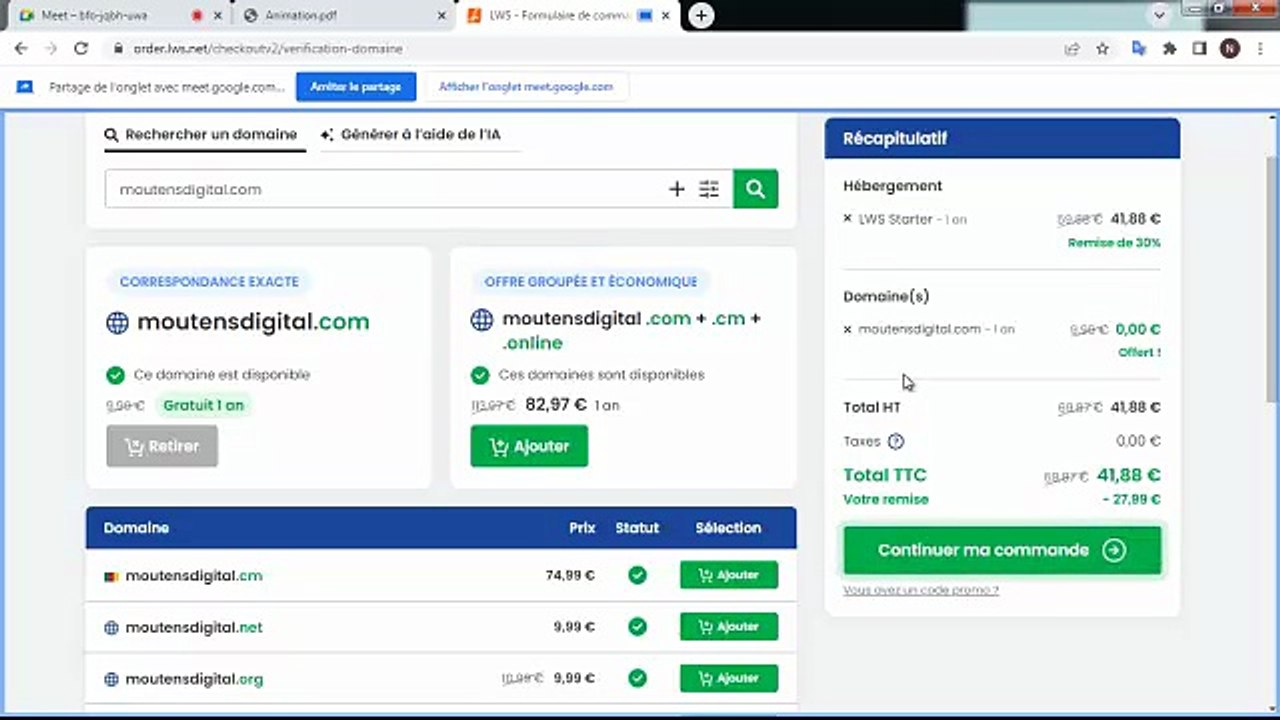1280x720 pixels.
Task: Click Ajouter for moutensdigital.org
Action: pyautogui.click(x=729, y=678)
